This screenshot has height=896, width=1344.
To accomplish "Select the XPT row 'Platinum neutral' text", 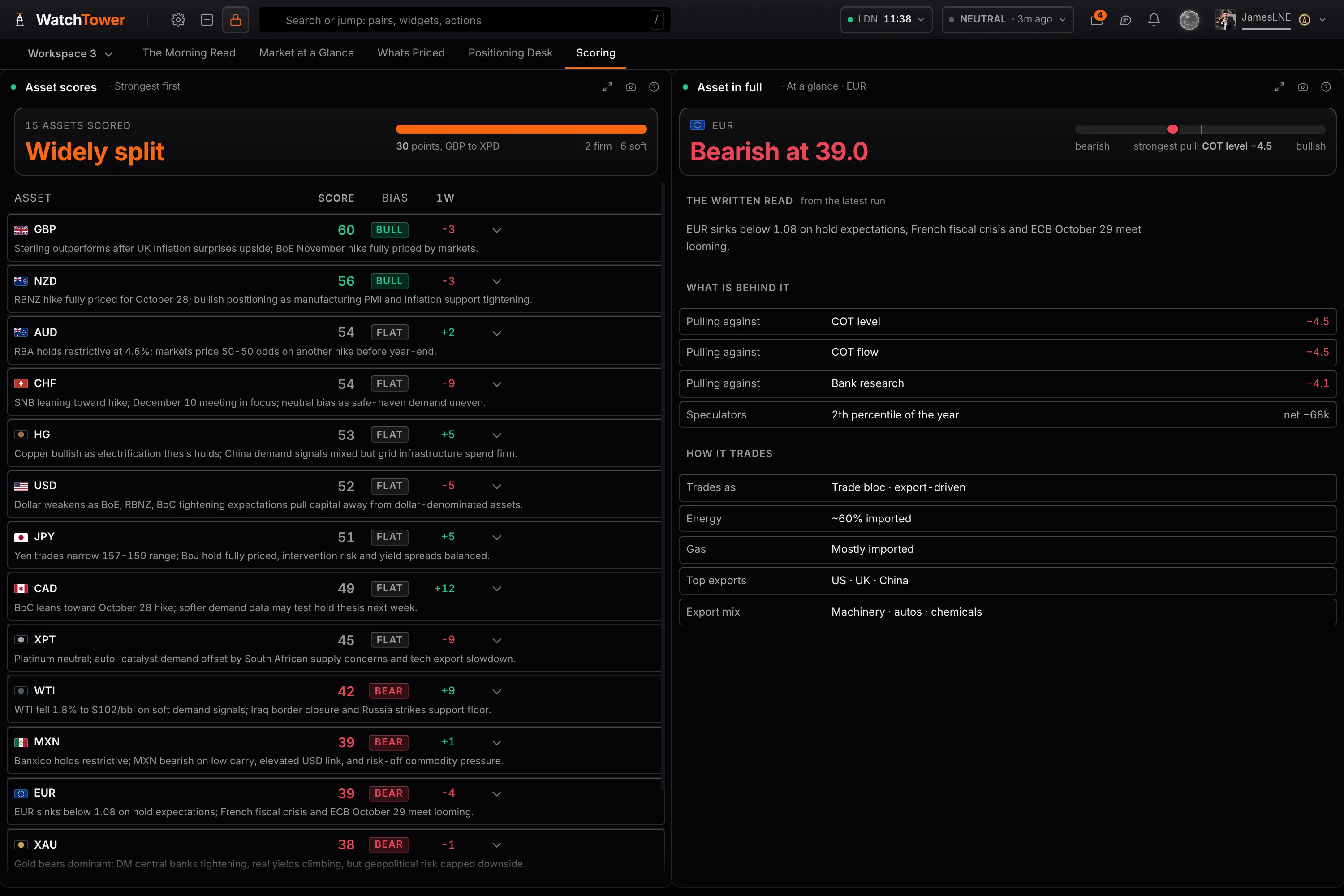I will coord(265,659).
